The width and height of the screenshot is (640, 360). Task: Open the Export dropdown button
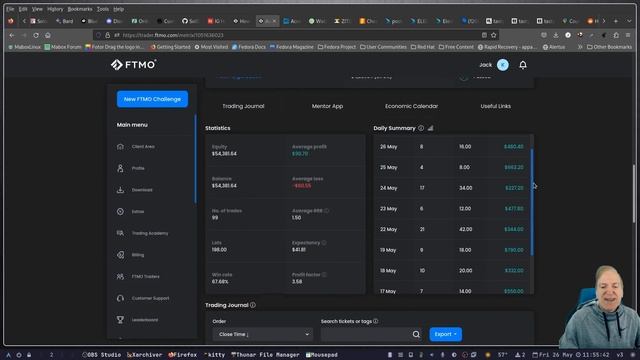(x=445, y=334)
